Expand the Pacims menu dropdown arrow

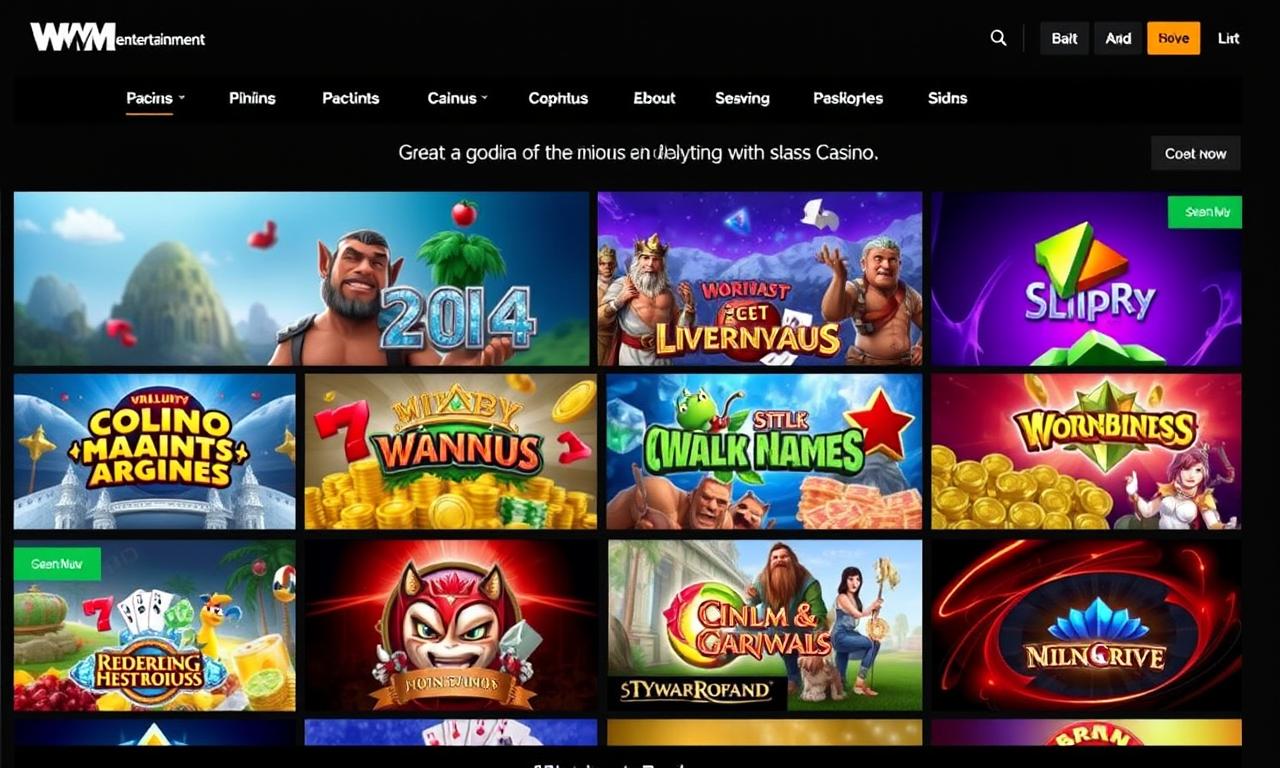(x=182, y=98)
